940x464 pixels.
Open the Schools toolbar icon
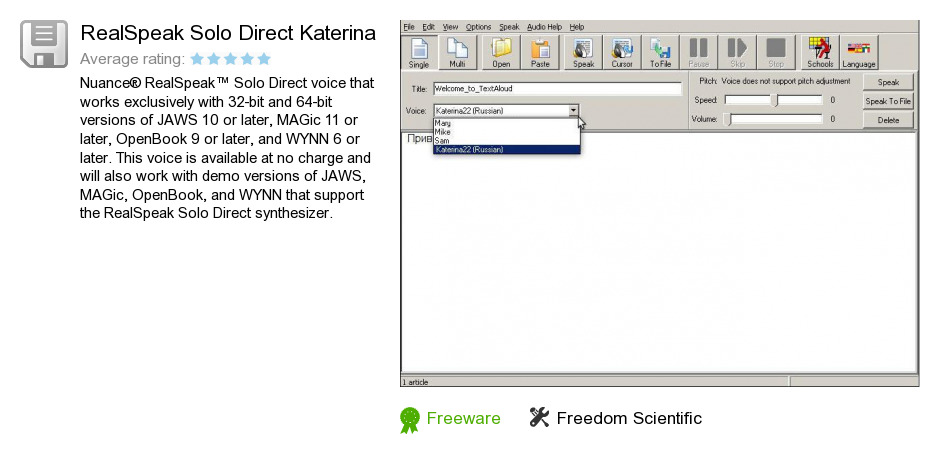[820, 52]
